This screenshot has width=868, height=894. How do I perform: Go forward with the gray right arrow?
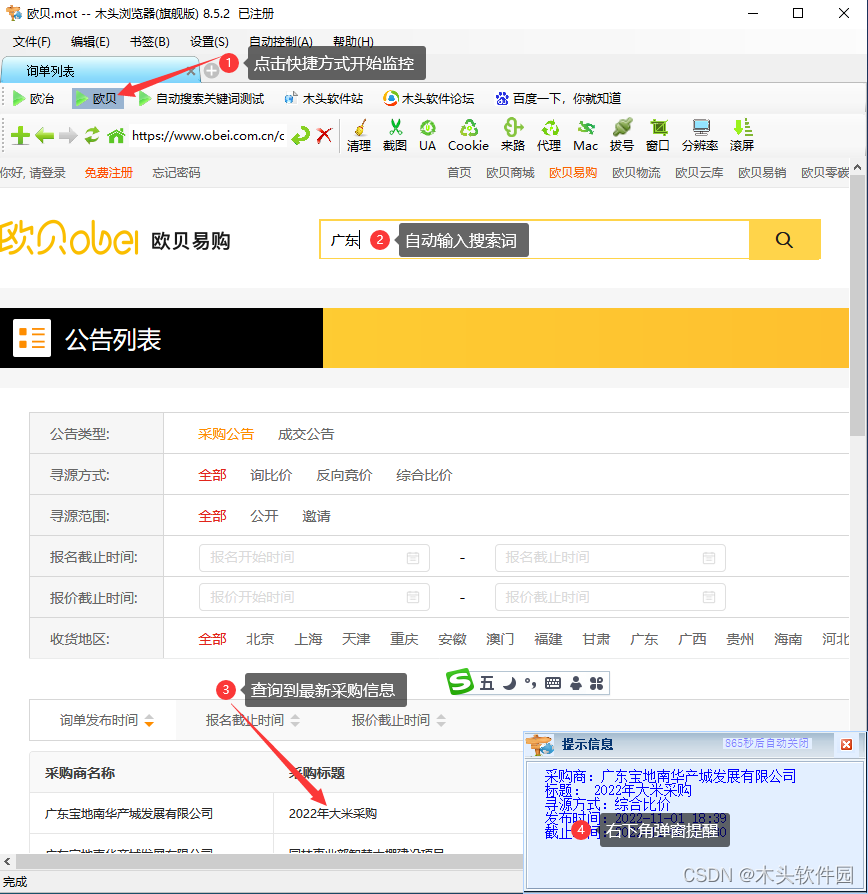(68, 136)
